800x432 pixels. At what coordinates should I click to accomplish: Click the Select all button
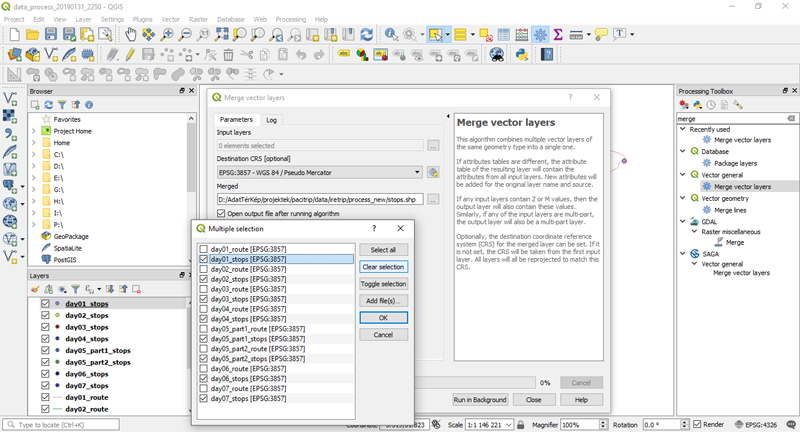coord(383,250)
